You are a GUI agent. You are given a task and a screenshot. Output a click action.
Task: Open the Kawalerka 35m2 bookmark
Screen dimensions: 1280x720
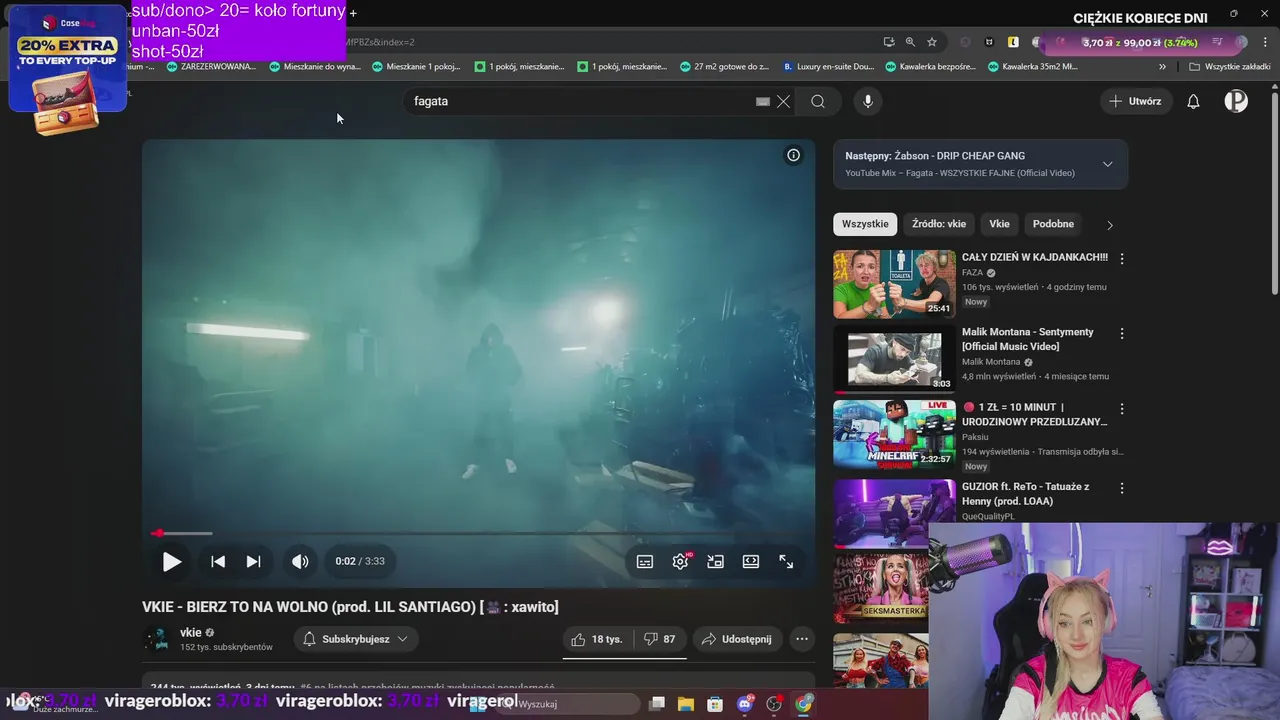click(x=1032, y=67)
